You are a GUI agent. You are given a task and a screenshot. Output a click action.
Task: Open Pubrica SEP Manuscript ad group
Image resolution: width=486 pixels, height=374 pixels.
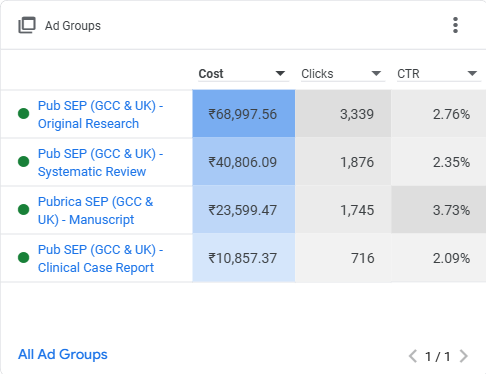(x=95, y=210)
